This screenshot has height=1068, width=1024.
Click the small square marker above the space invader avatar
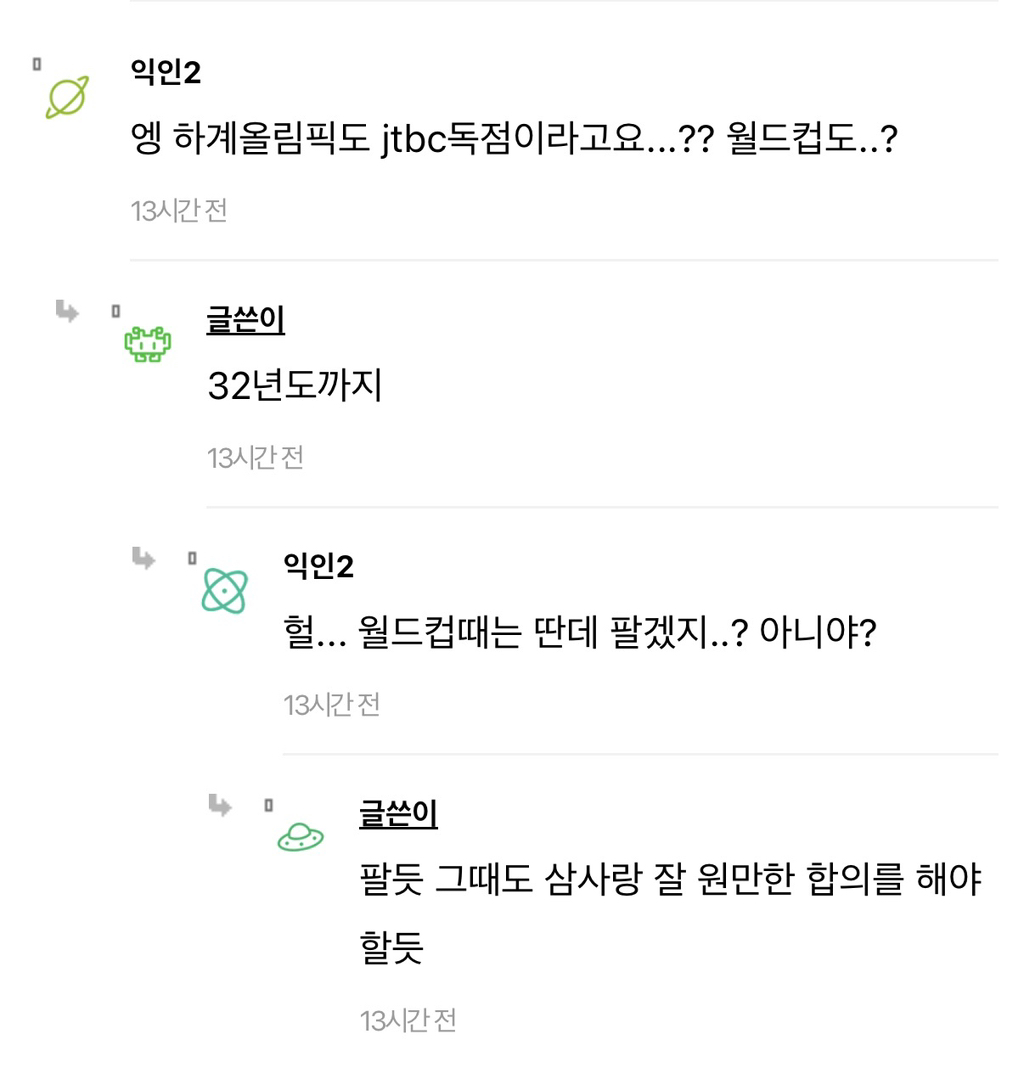tap(115, 311)
